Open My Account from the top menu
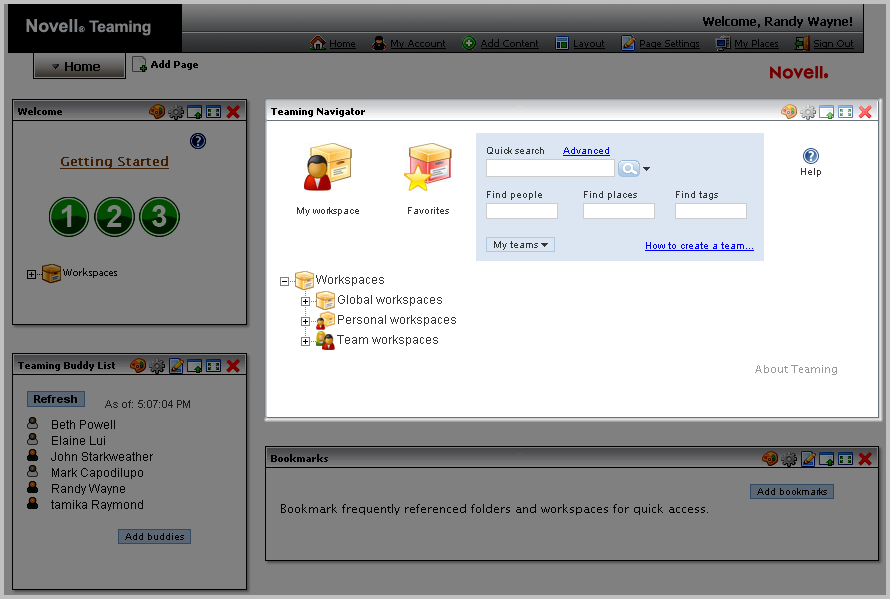This screenshot has height=599, width=890. pos(417,43)
